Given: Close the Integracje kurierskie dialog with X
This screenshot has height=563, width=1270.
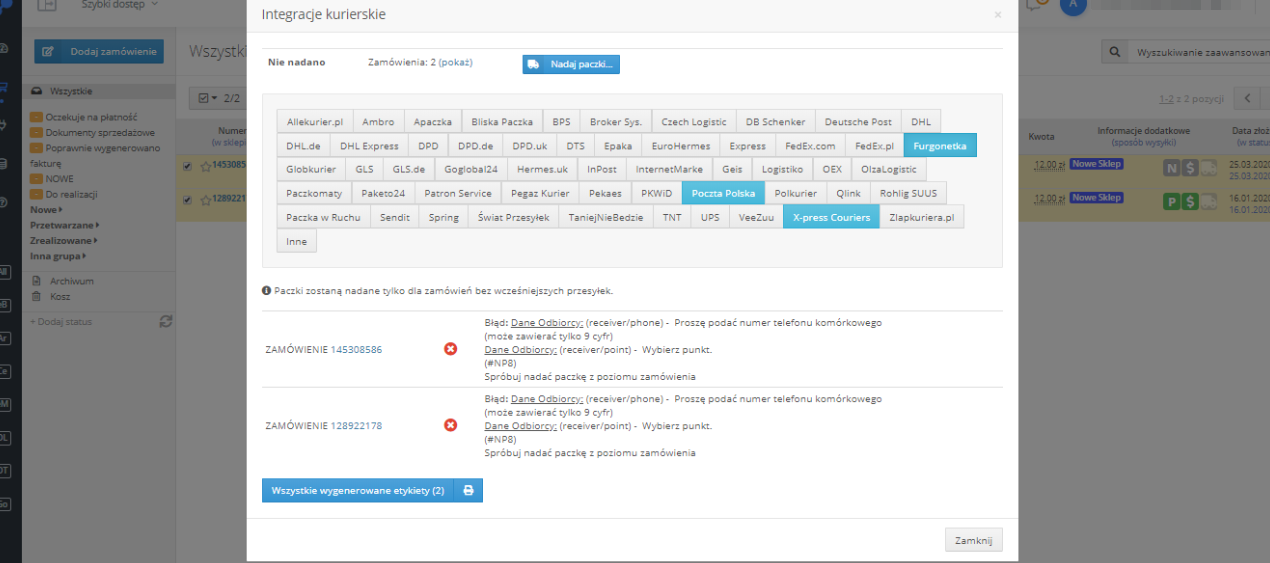Looking at the screenshot, I should tap(997, 15).
